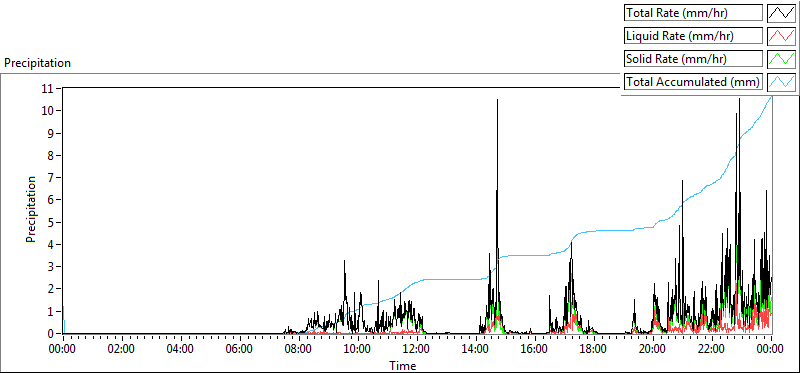Click the Solid Rate green line swatch
Viewport: 800px width, 373px height.
coord(782,58)
